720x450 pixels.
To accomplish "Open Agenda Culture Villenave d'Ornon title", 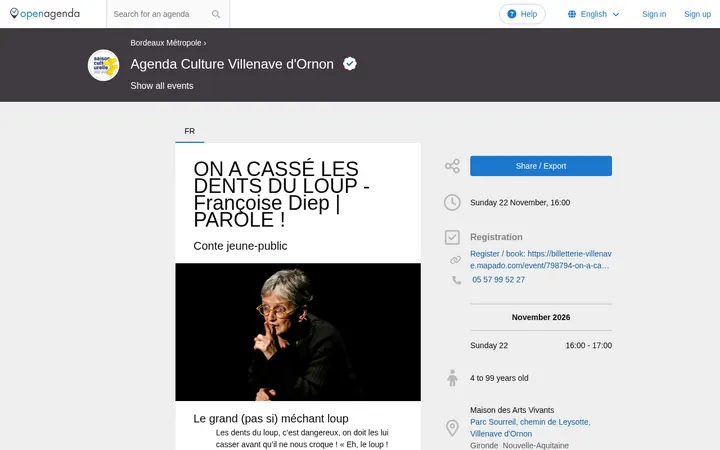I will [232, 64].
